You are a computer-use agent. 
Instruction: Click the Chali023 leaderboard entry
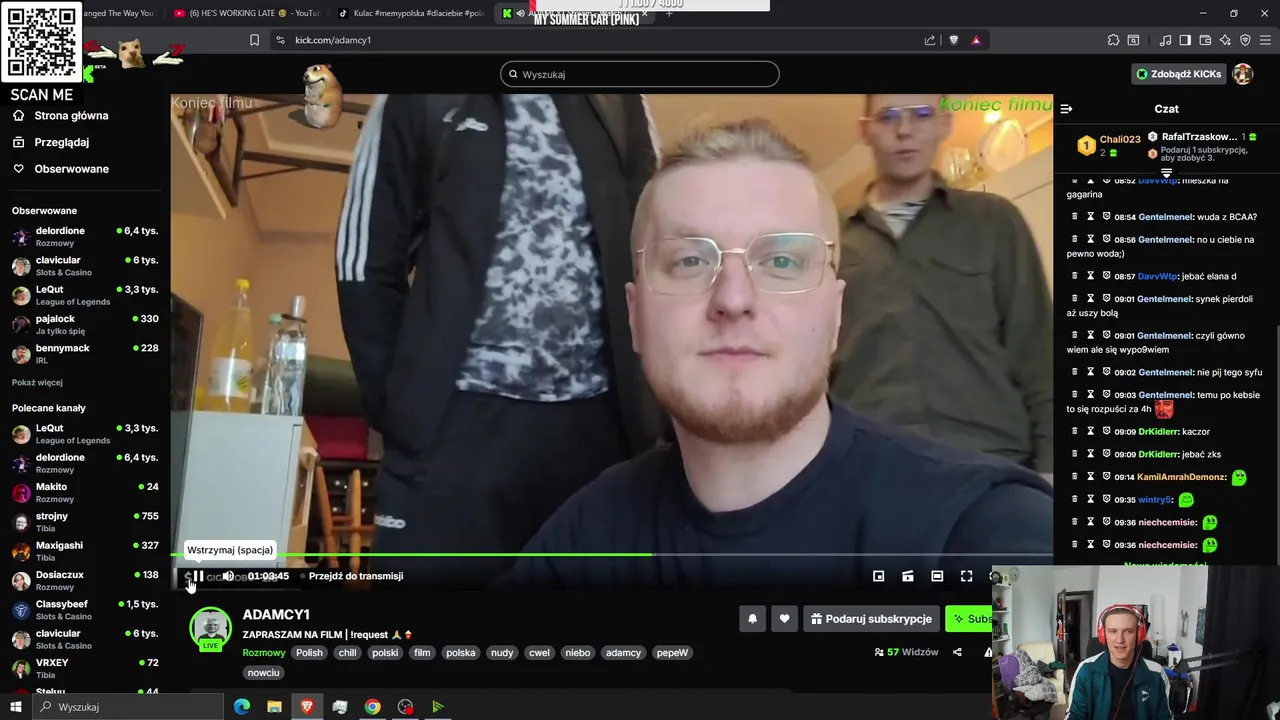1109,145
